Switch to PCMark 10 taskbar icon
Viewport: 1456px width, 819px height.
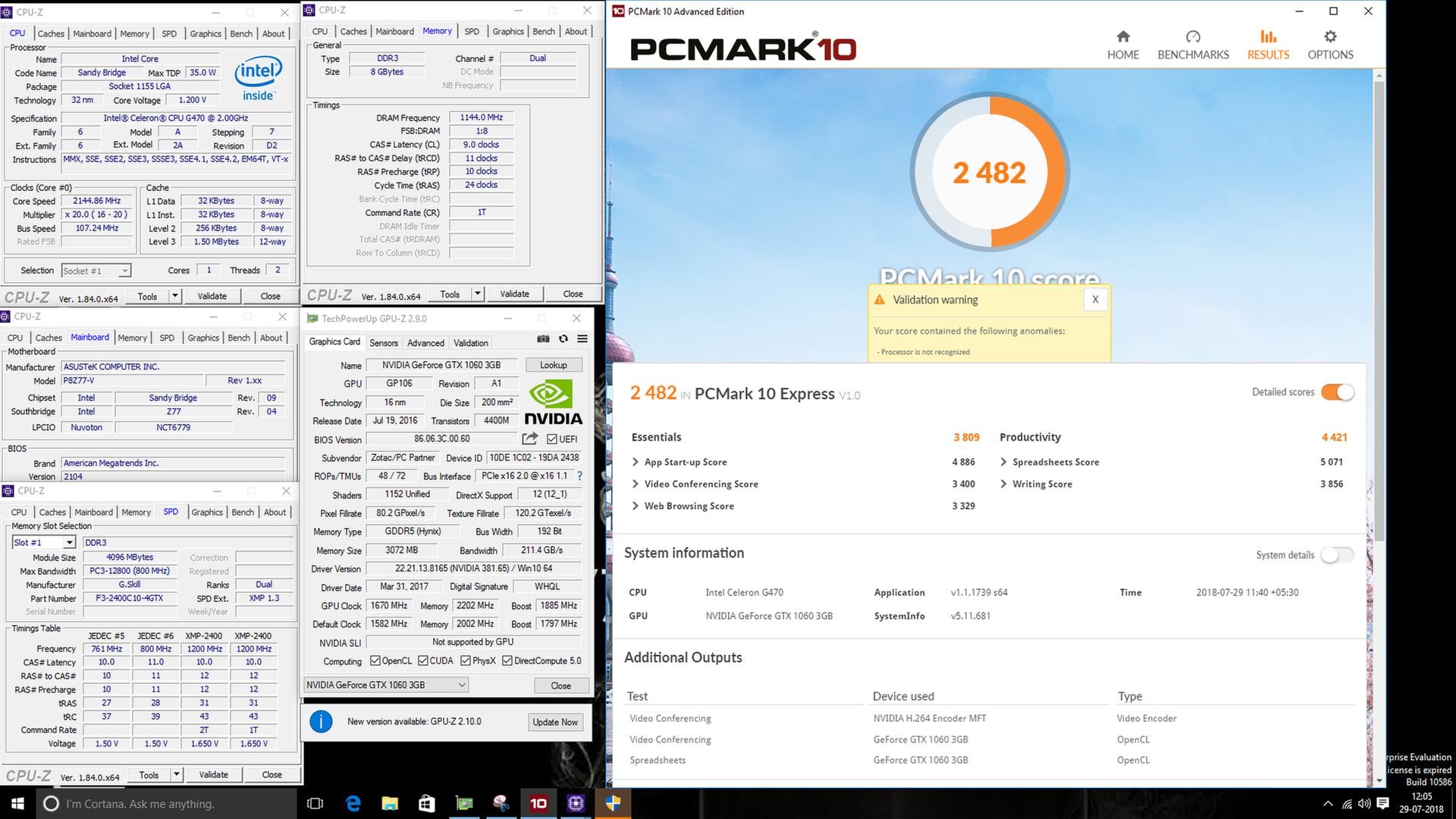538,803
